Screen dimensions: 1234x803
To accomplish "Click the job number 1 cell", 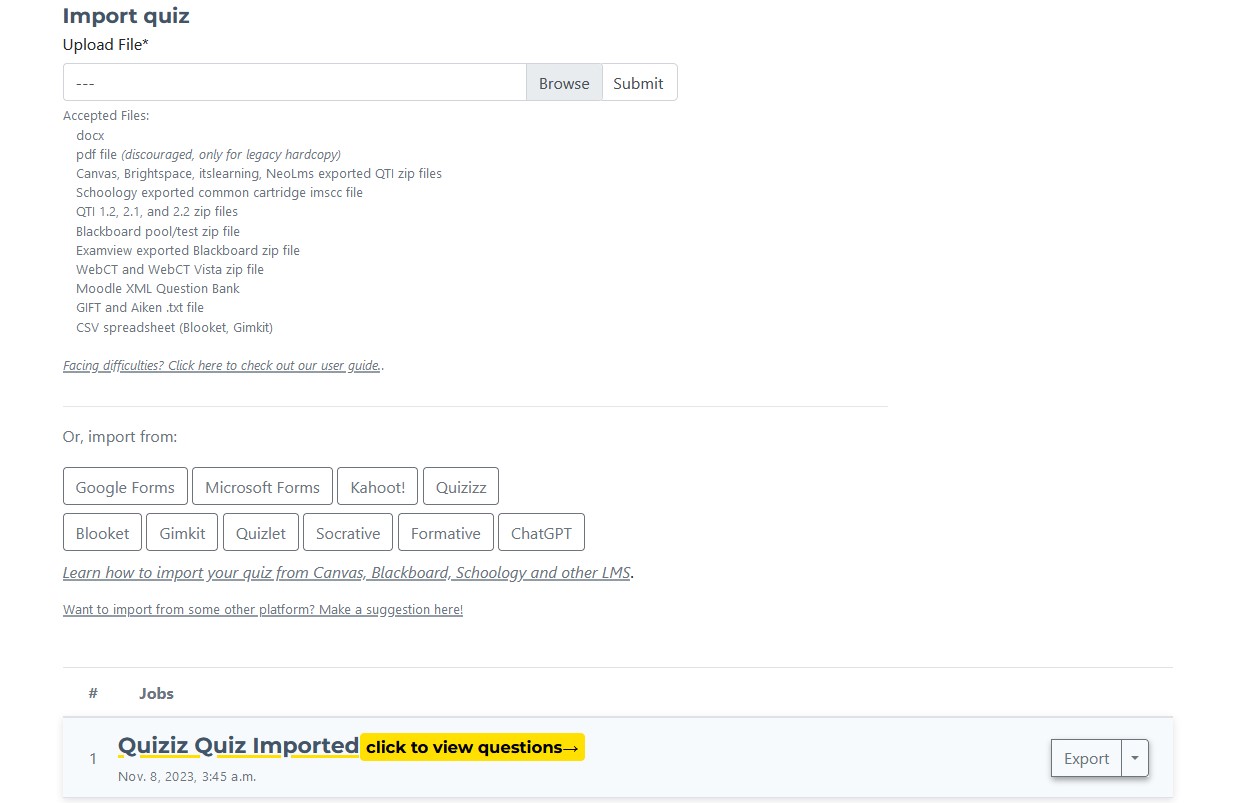I will coord(93,758).
